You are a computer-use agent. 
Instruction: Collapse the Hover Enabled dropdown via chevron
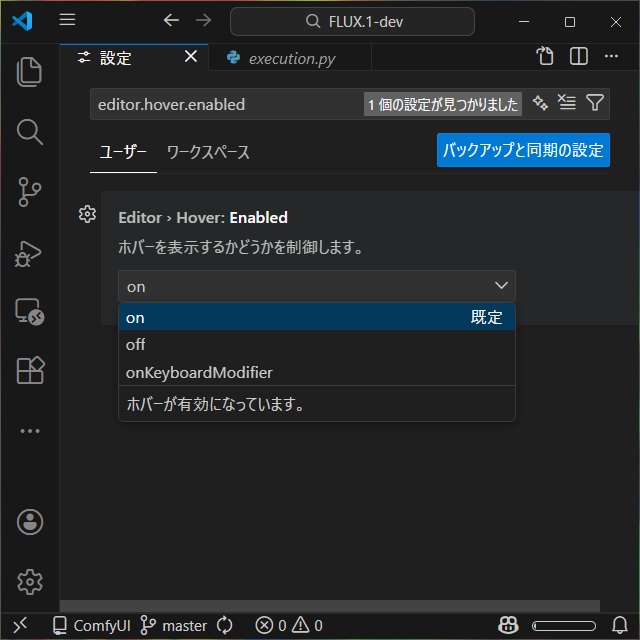point(501,287)
